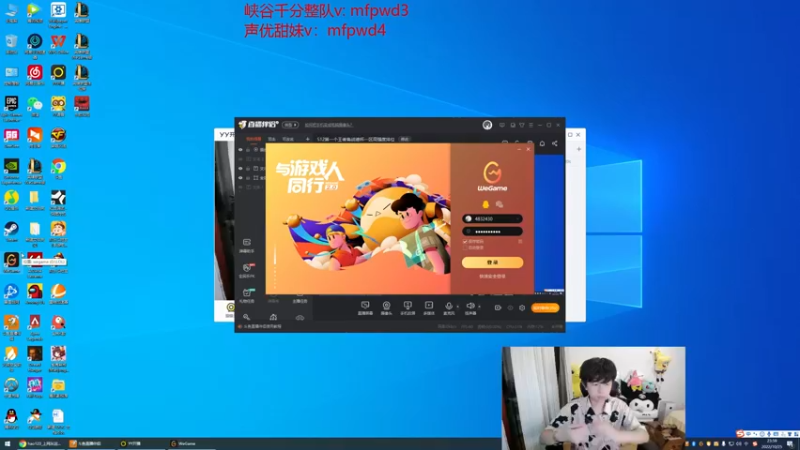Screen dimensions: 800x450
Task: Choose WeChat login in the WeGame window
Action: point(499,205)
